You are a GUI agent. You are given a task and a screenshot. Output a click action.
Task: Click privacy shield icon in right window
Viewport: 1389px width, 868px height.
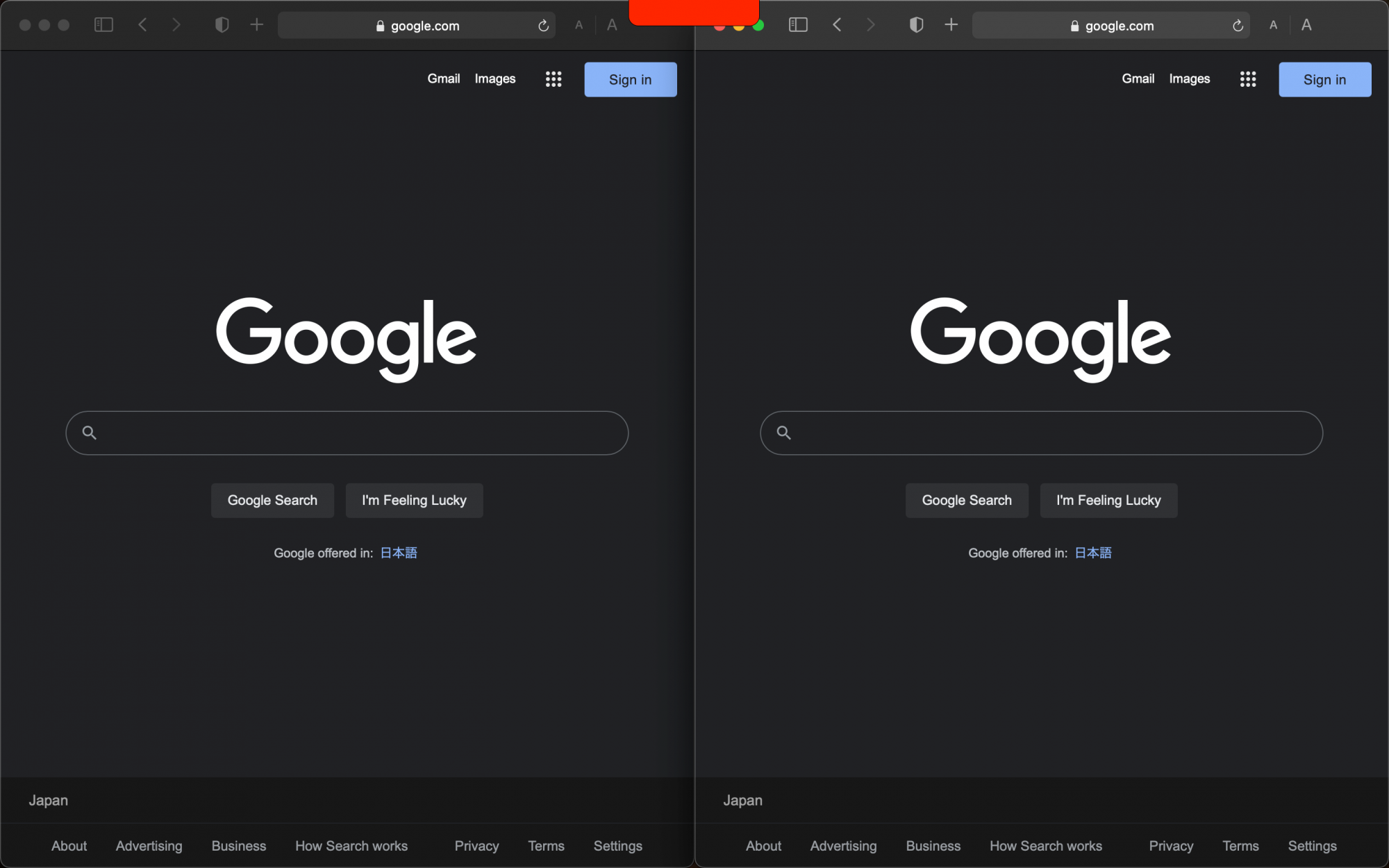click(x=916, y=25)
